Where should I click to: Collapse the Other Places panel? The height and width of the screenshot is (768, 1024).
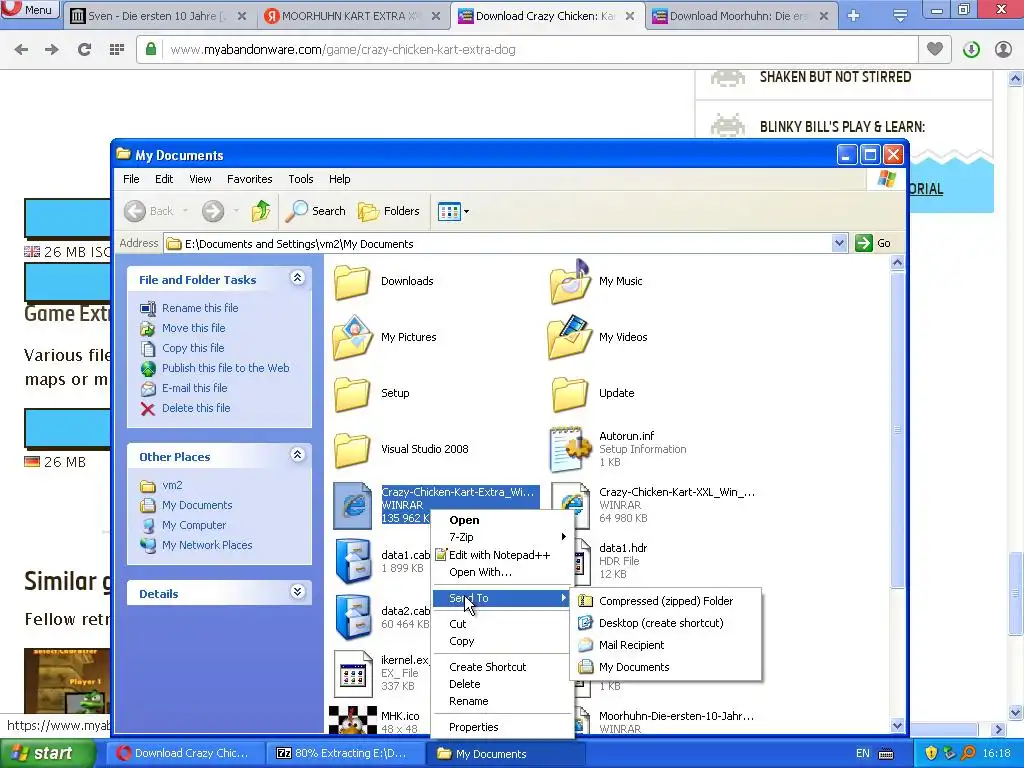pyautogui.click(x=297, y=455)
